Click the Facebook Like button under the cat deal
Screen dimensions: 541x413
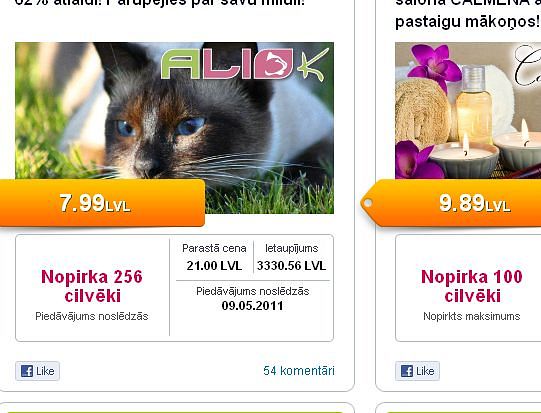coord(37,371)
